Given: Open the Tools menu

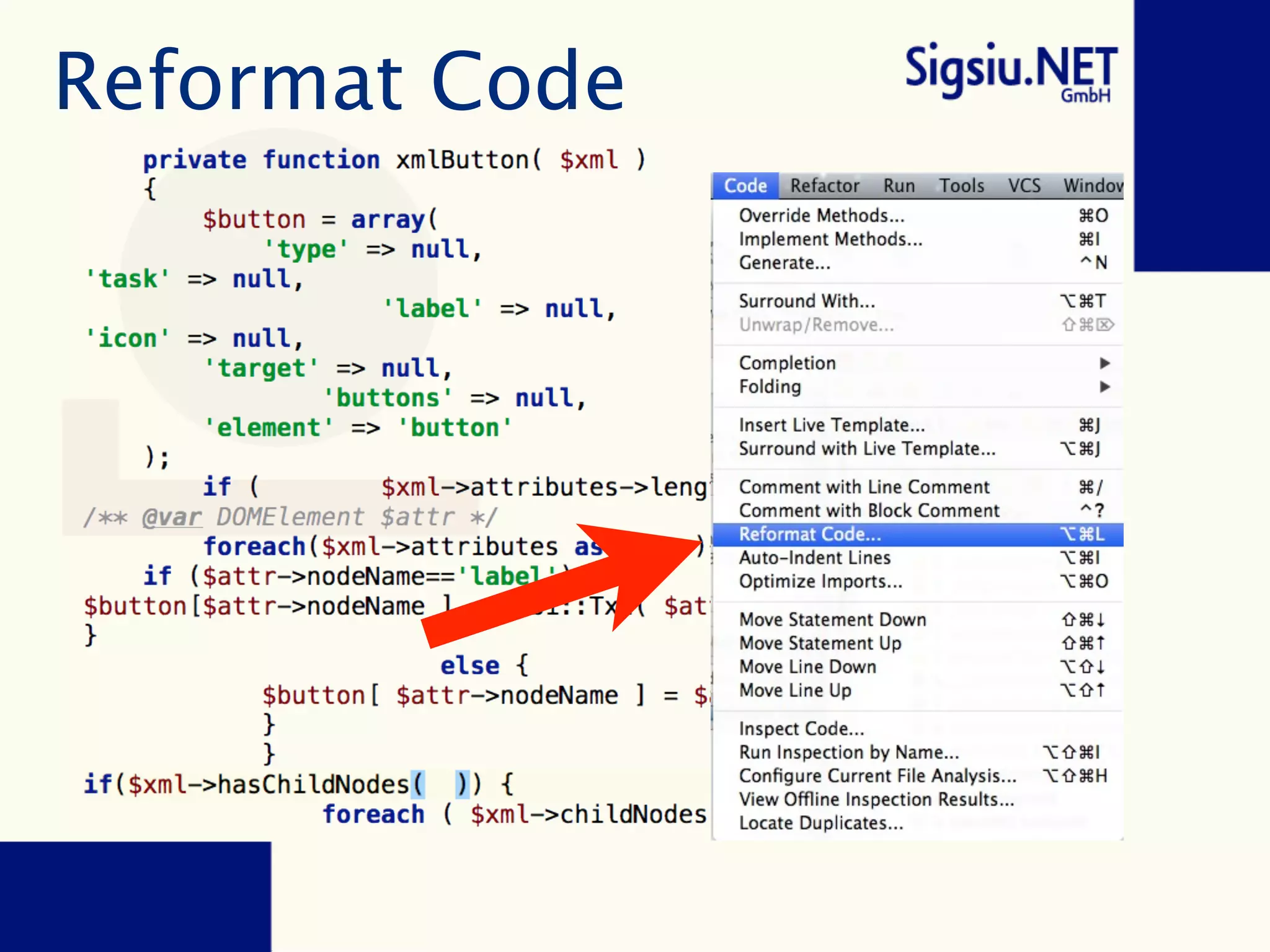Looking at the screenshot, I should pyautogui.click(x=961, y=186).
